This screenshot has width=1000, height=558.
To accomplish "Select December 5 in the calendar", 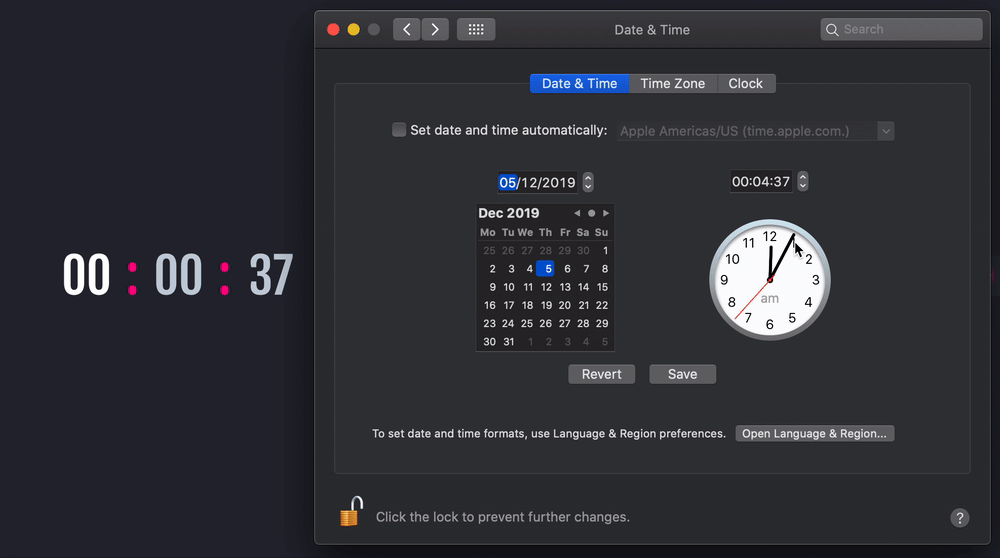I will point(545,269).
